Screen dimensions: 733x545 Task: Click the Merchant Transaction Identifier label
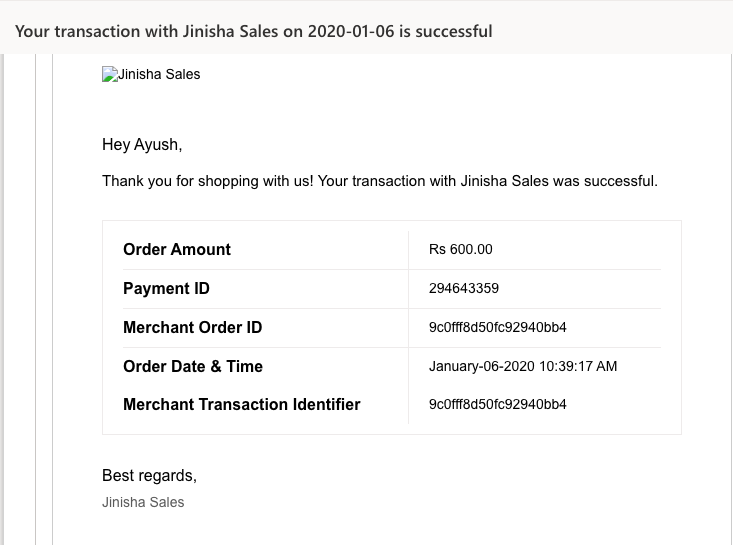(242, 404)
